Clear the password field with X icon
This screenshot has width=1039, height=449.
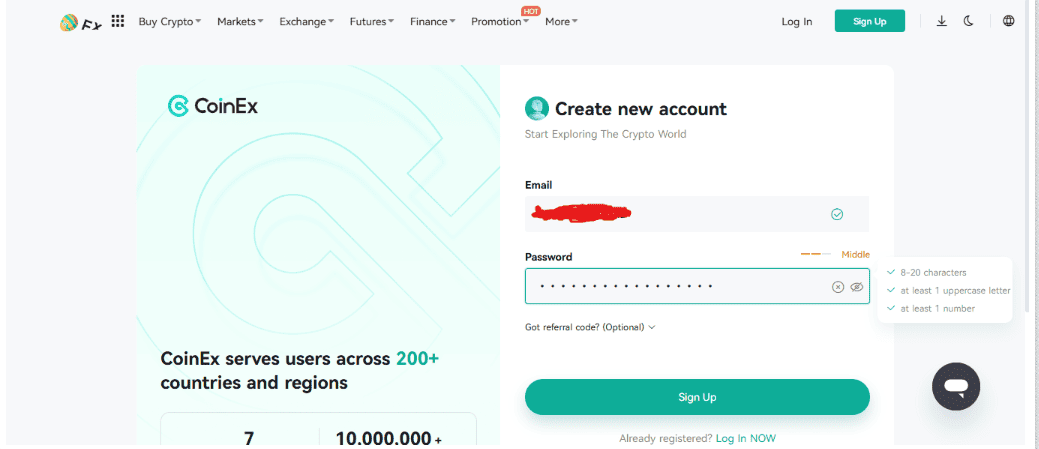(x=838, y=287)
